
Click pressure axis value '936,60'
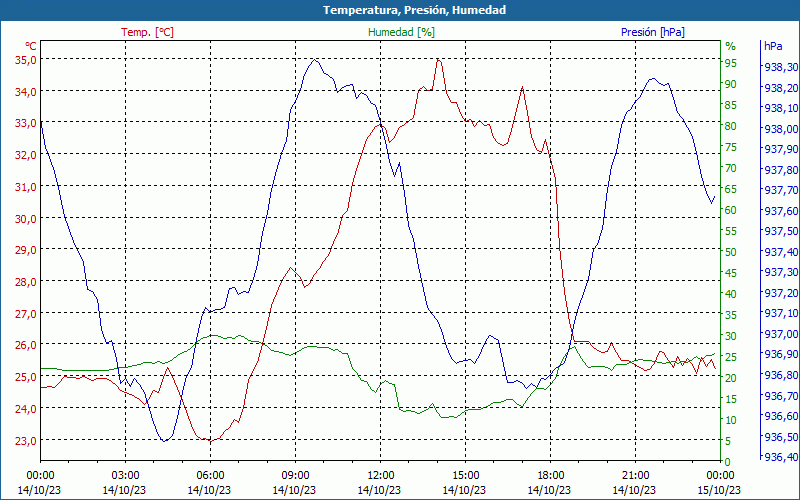(781, 416)
